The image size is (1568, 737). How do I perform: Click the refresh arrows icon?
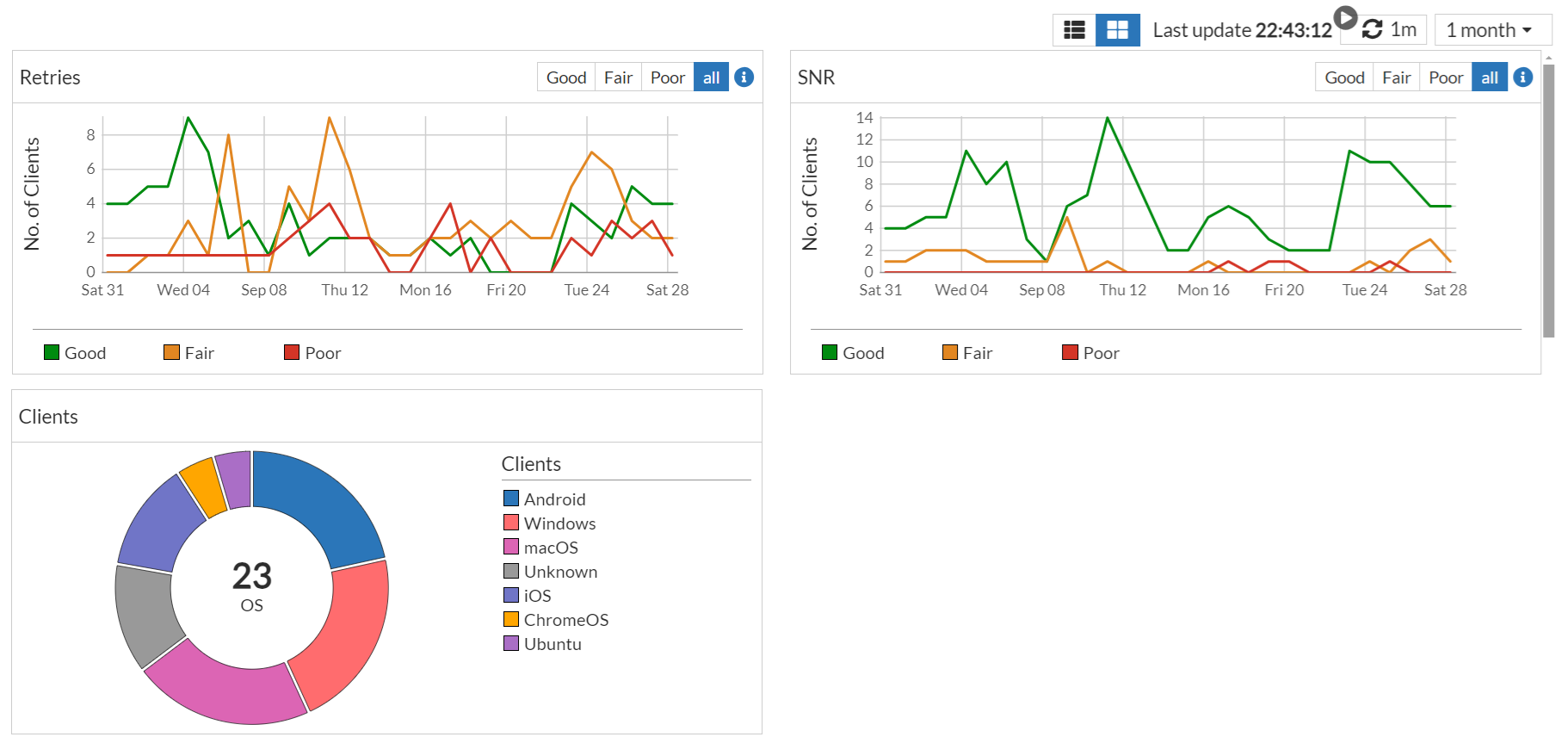click(x=1372, y=30)
